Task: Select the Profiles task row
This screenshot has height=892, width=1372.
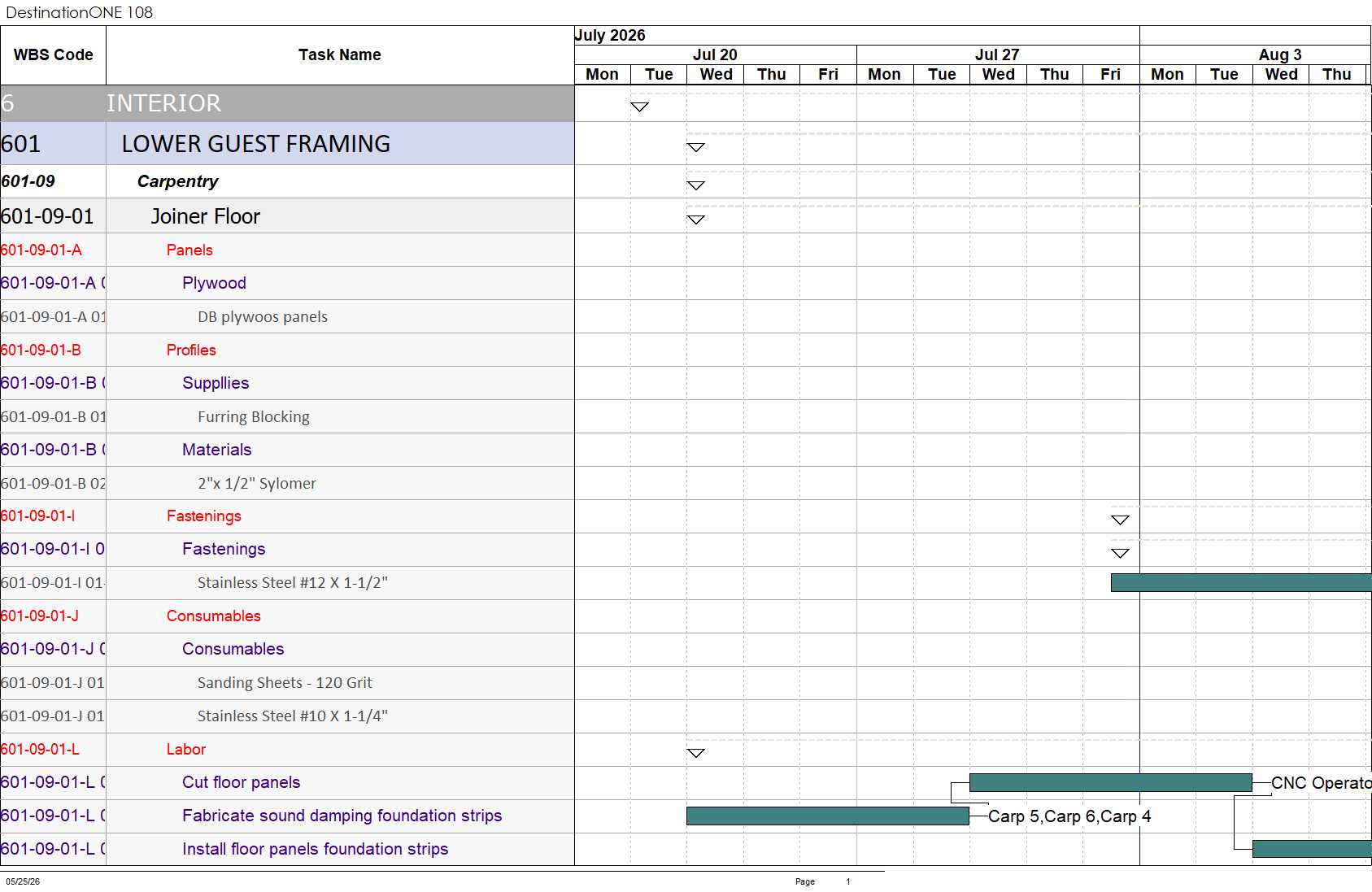Action: point(287,350)
